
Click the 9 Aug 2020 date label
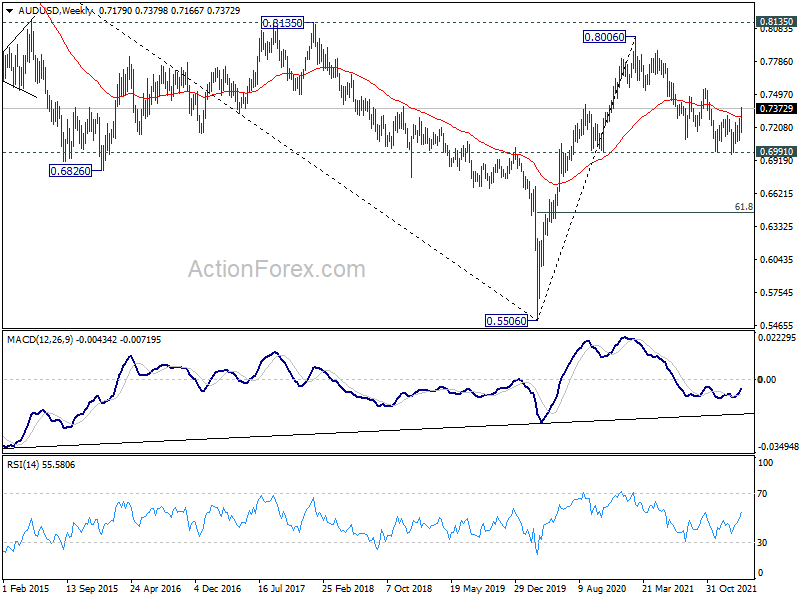tap(602, 588)
